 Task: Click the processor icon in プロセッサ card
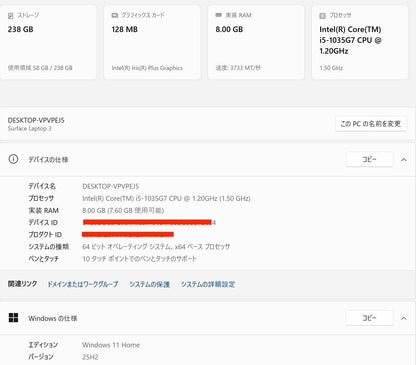pyautogui.click(x=322, y=16)
